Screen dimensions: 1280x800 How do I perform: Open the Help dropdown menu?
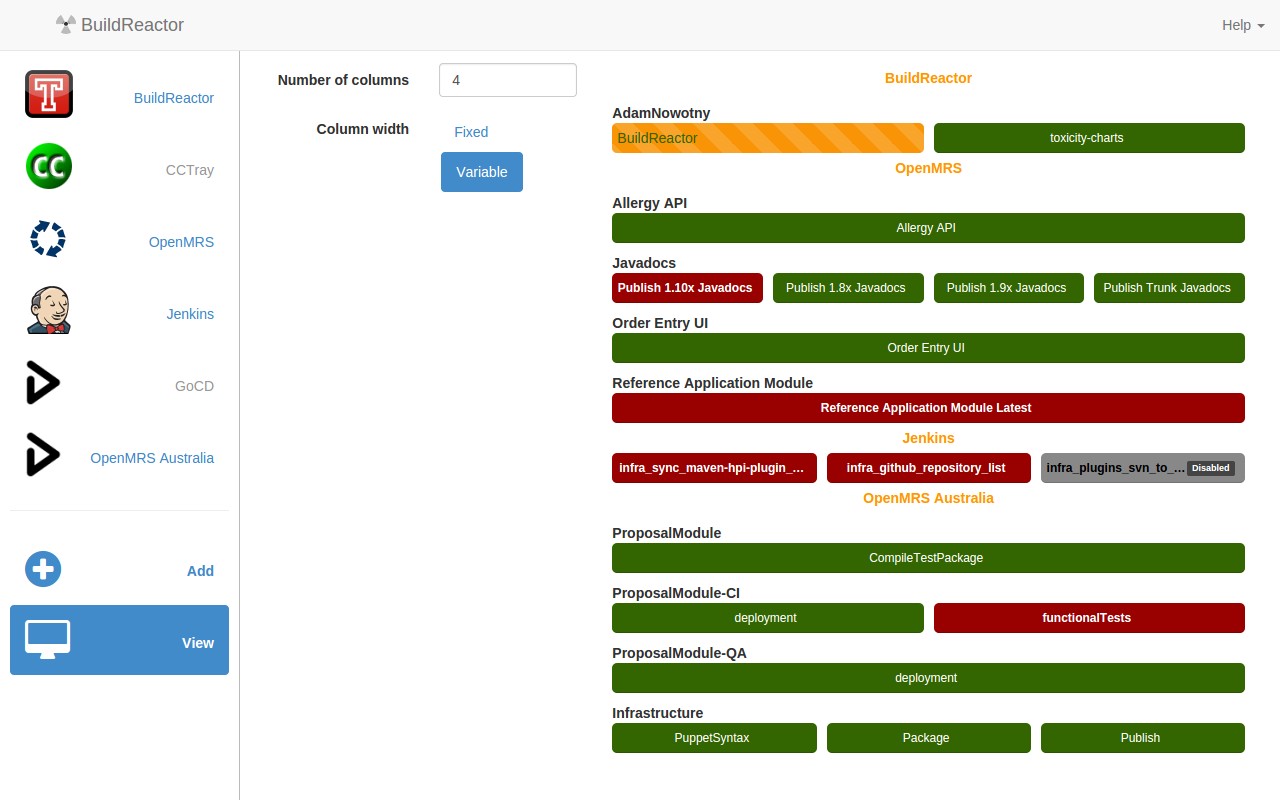(x=1243, y=25)
